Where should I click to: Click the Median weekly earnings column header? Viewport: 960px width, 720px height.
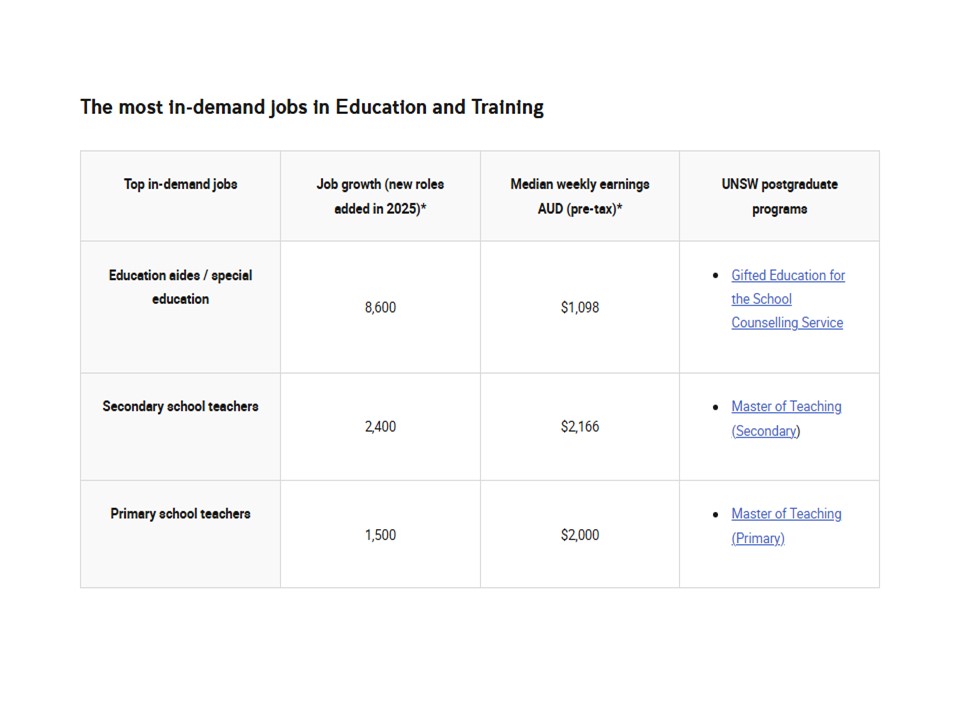[579, 197]
